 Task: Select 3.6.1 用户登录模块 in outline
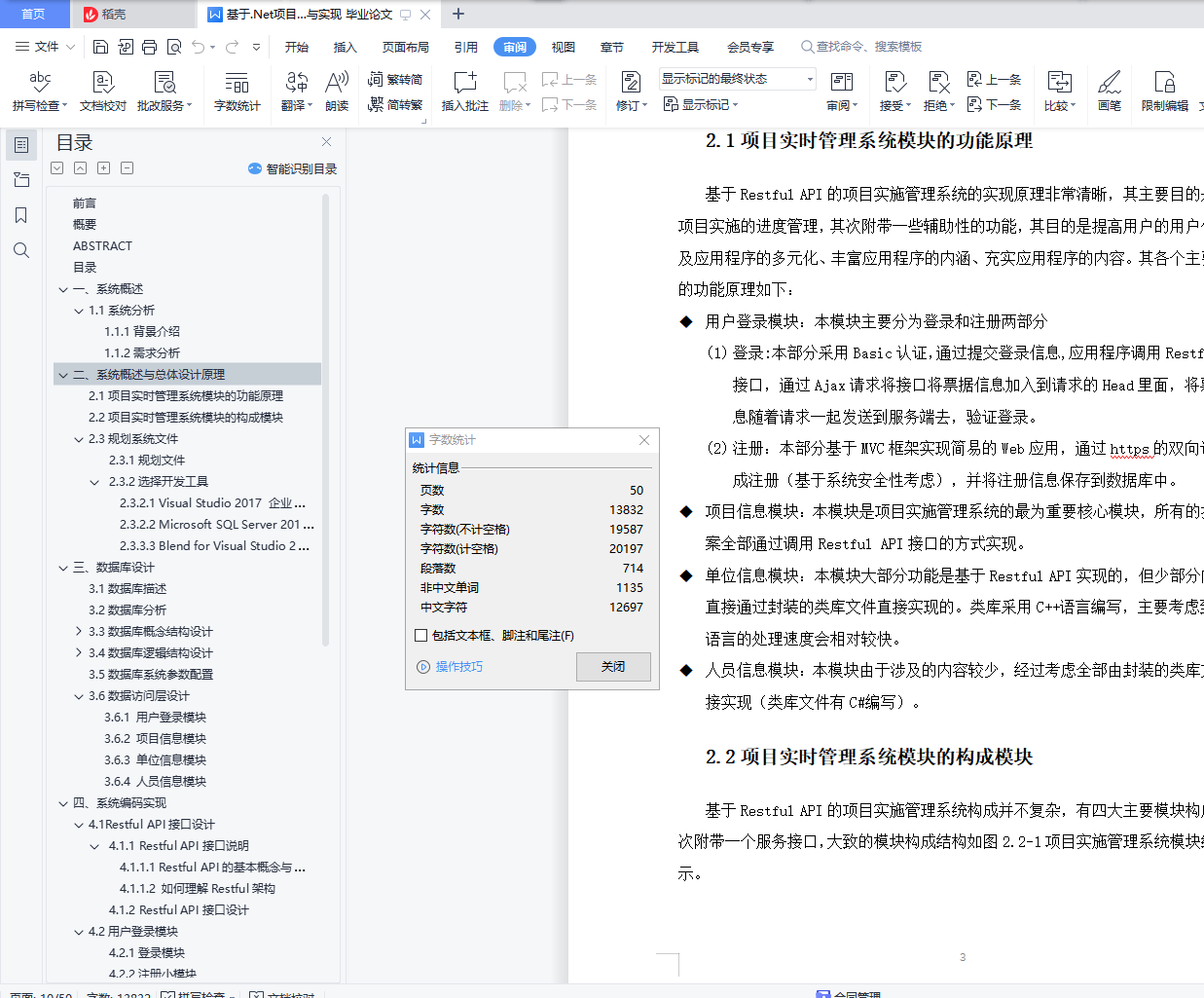point(155,718)
